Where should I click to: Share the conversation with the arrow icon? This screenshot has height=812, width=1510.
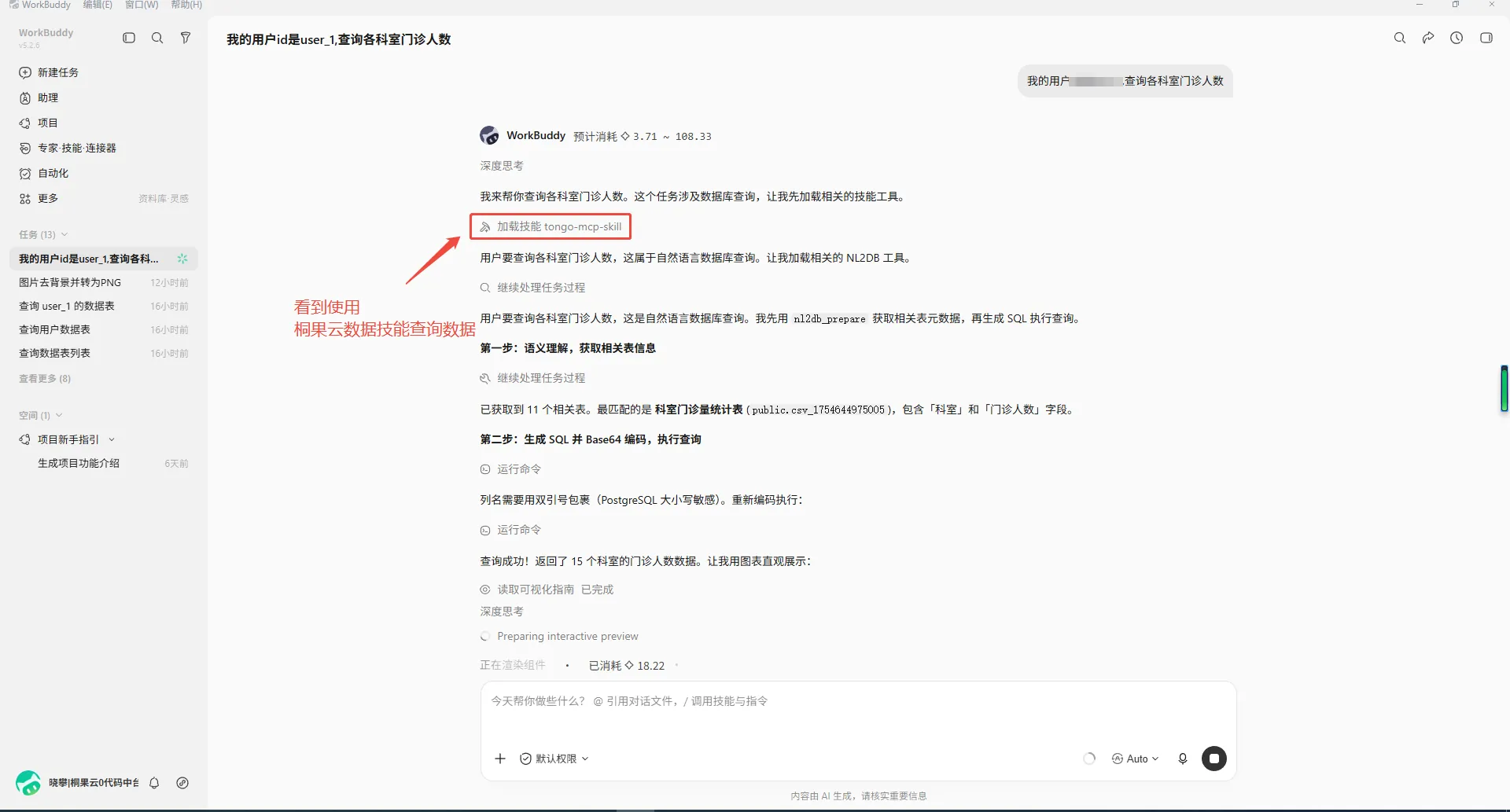click(x=1428, y=38)
